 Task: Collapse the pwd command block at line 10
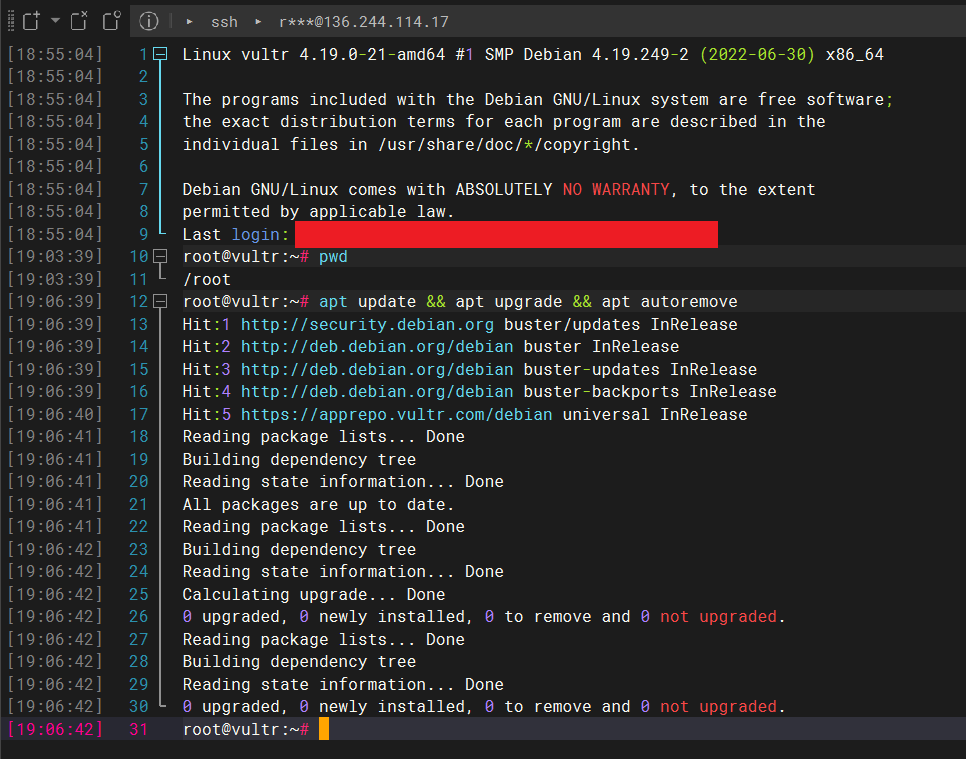click(x=160, y=256)
